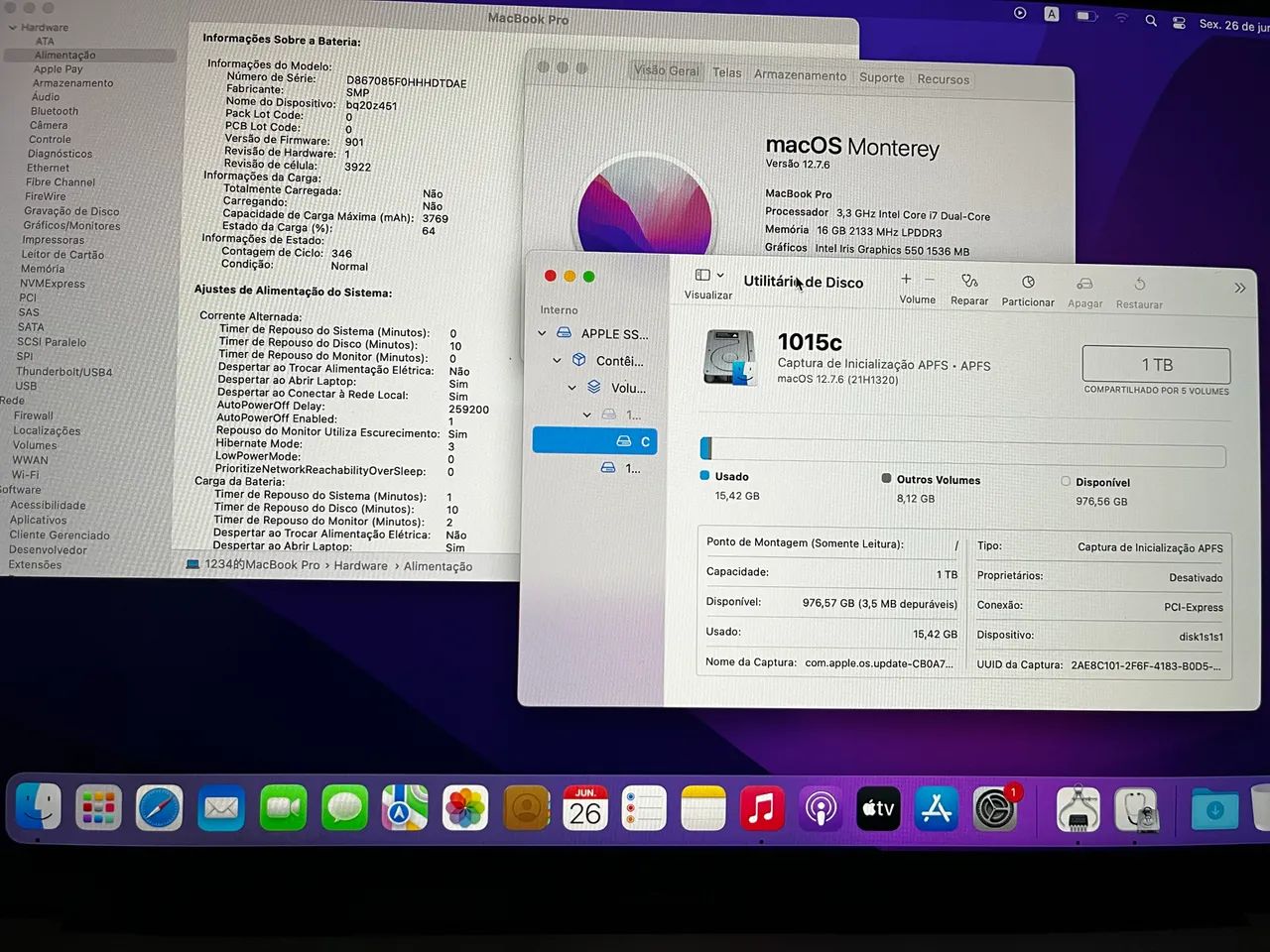Viewport: 1270px width, 952px height.
Task: Open Photos from the Dock
Action: 465,809
